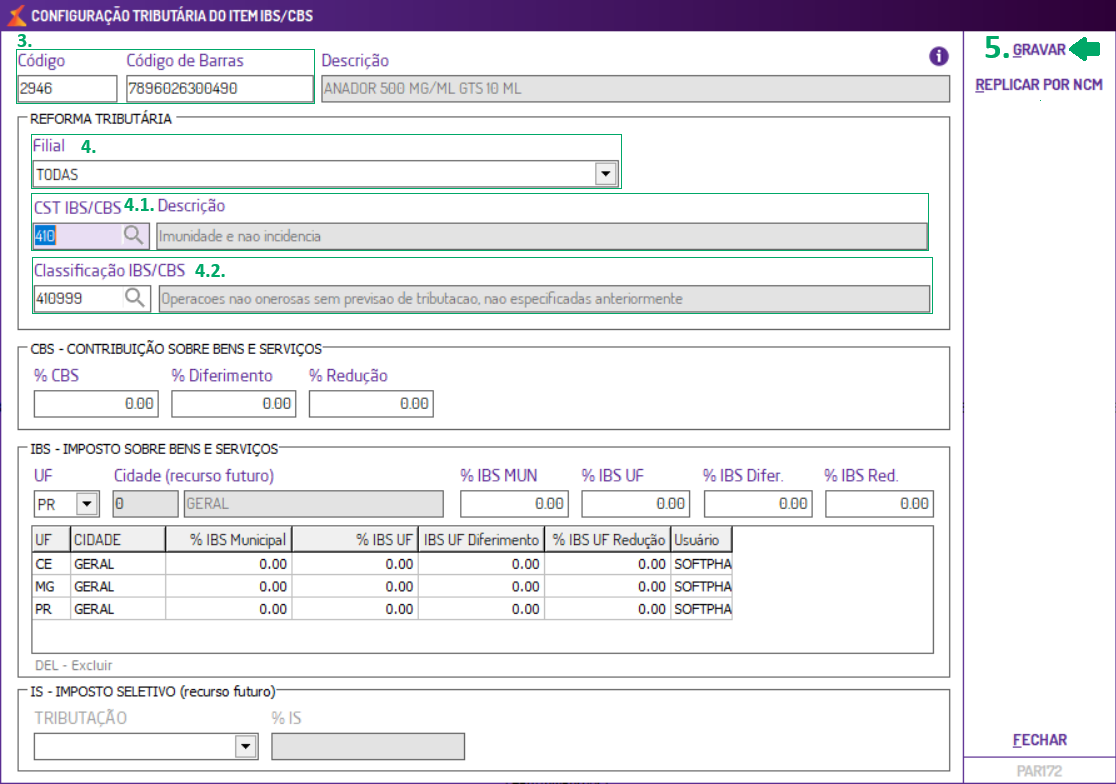Focus the CST IBS/CBS code field
The height and width of the screenshot is (784, 1116).
(x=76, y=236)
